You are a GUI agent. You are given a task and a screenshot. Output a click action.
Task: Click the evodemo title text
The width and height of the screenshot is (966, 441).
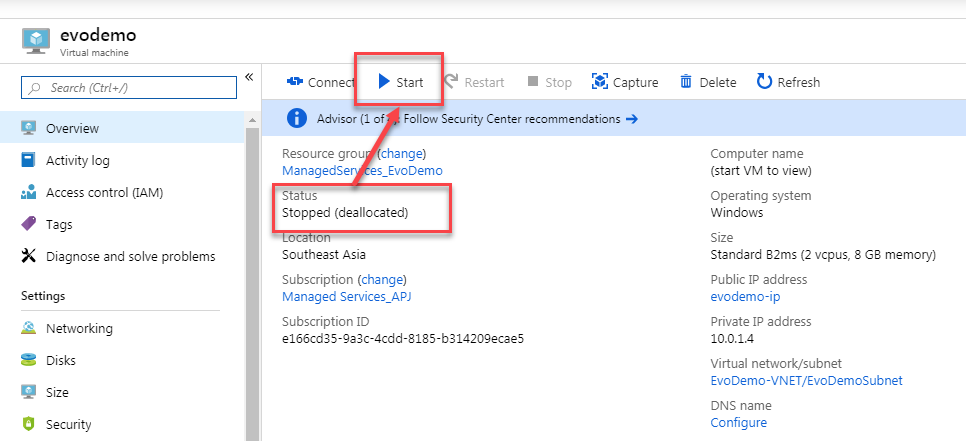98,35
